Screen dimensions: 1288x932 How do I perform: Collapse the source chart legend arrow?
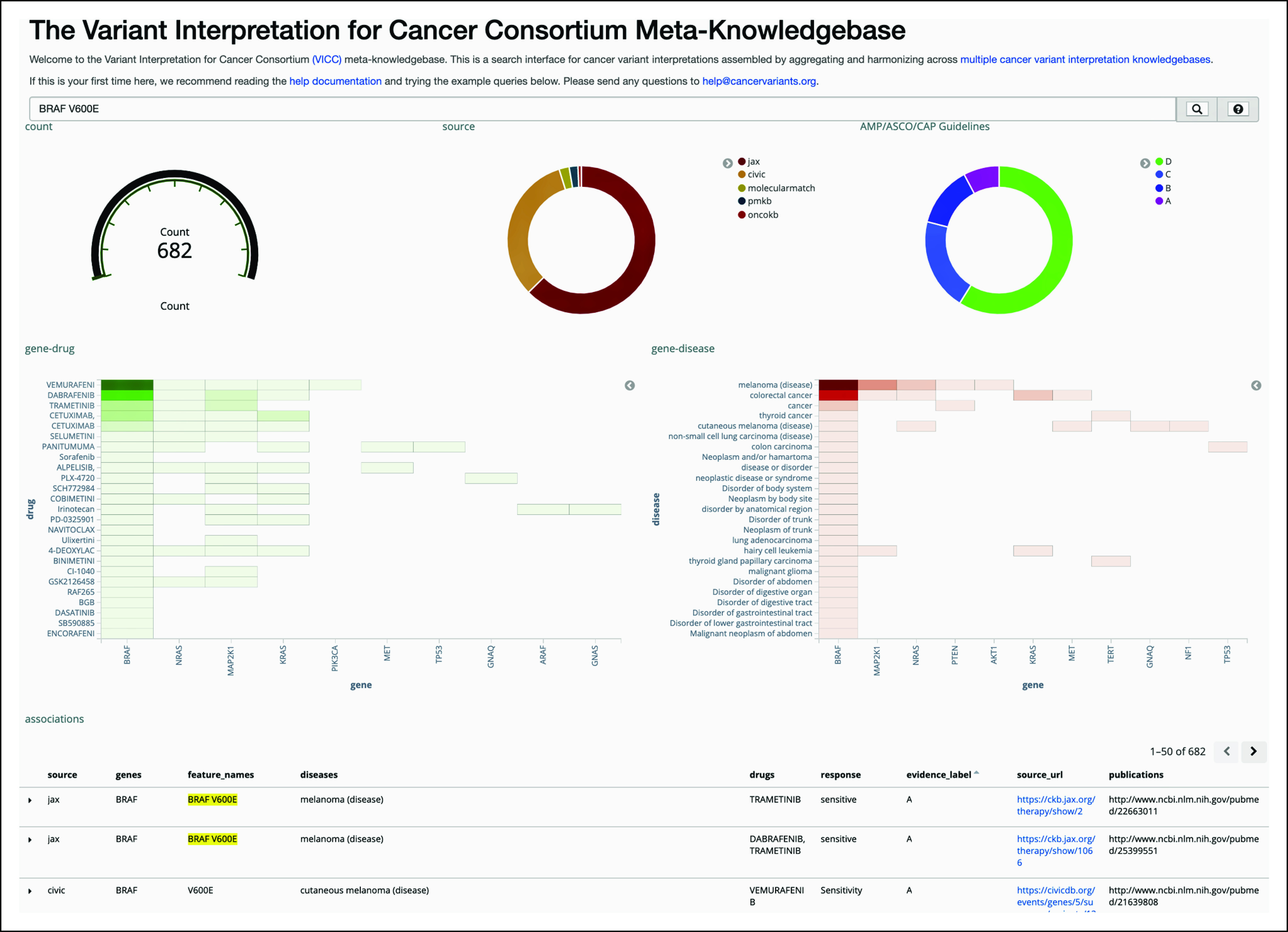click(727, 164)
